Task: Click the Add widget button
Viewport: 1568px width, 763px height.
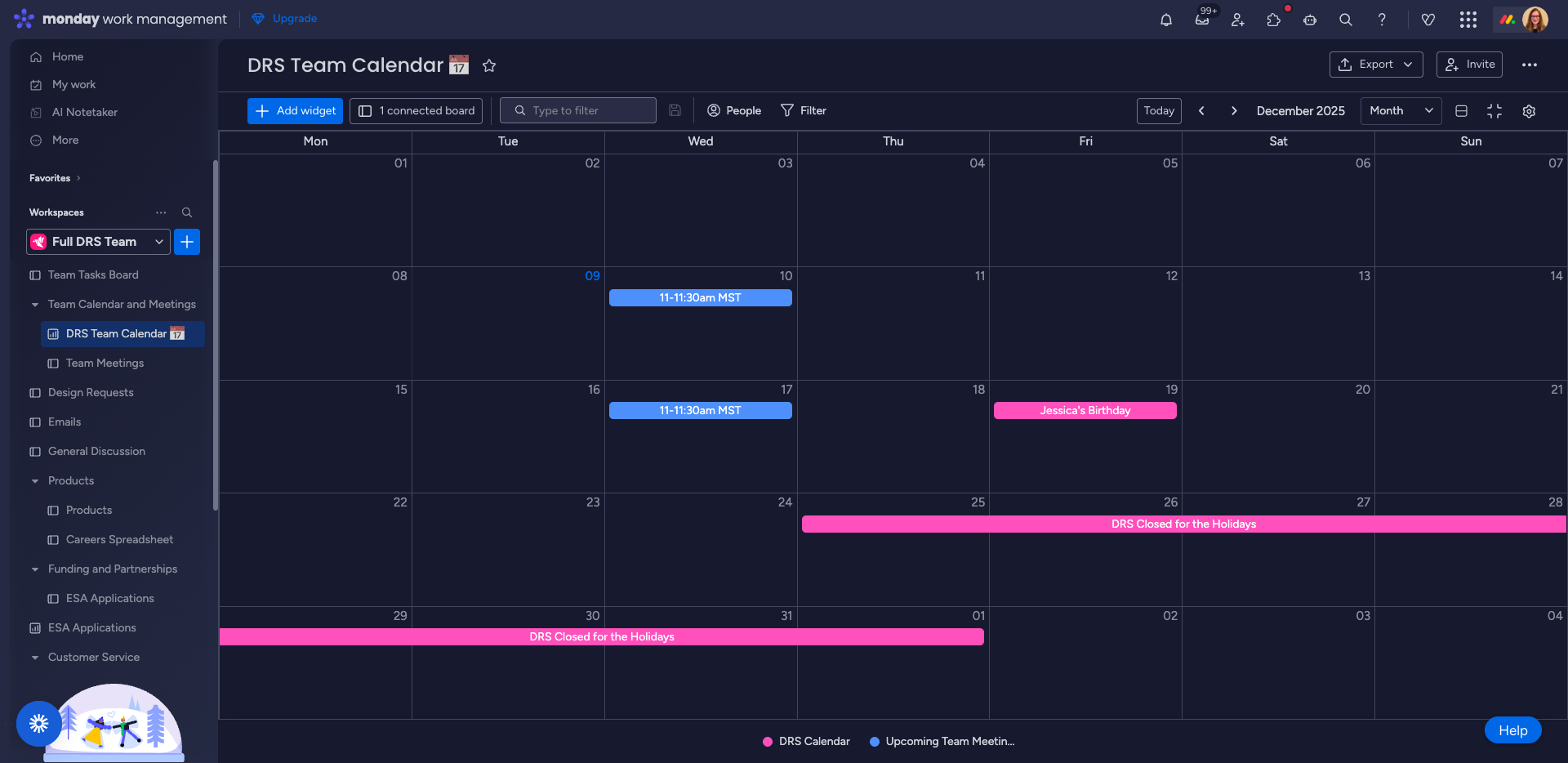Action: tap(295, 111)
